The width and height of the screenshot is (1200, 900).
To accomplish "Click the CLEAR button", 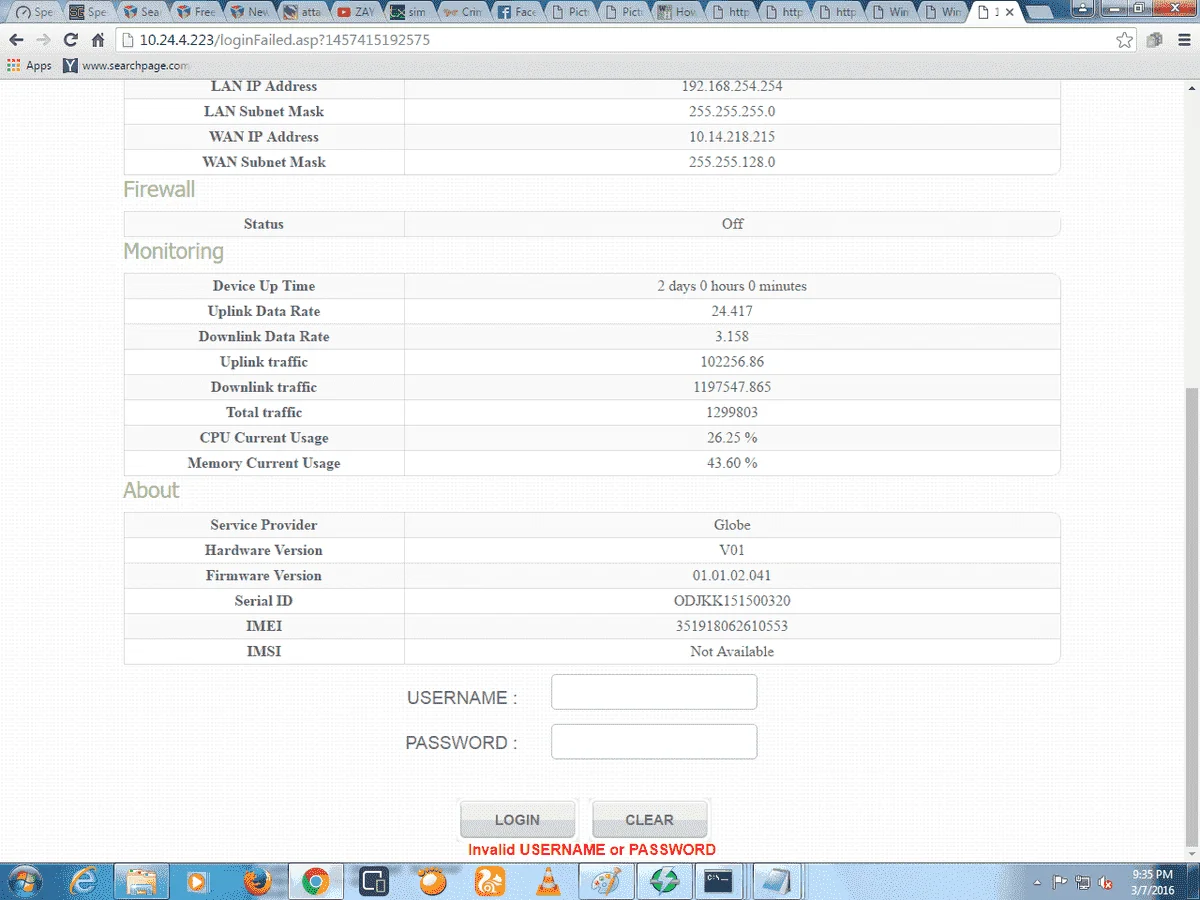I will point(649,819).
